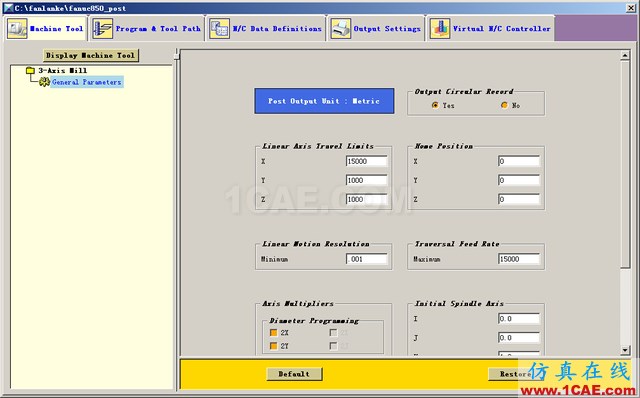Click Home Position Y field
Image resolution: width=640 pixels, height=398 pixels.
(519, 180)
